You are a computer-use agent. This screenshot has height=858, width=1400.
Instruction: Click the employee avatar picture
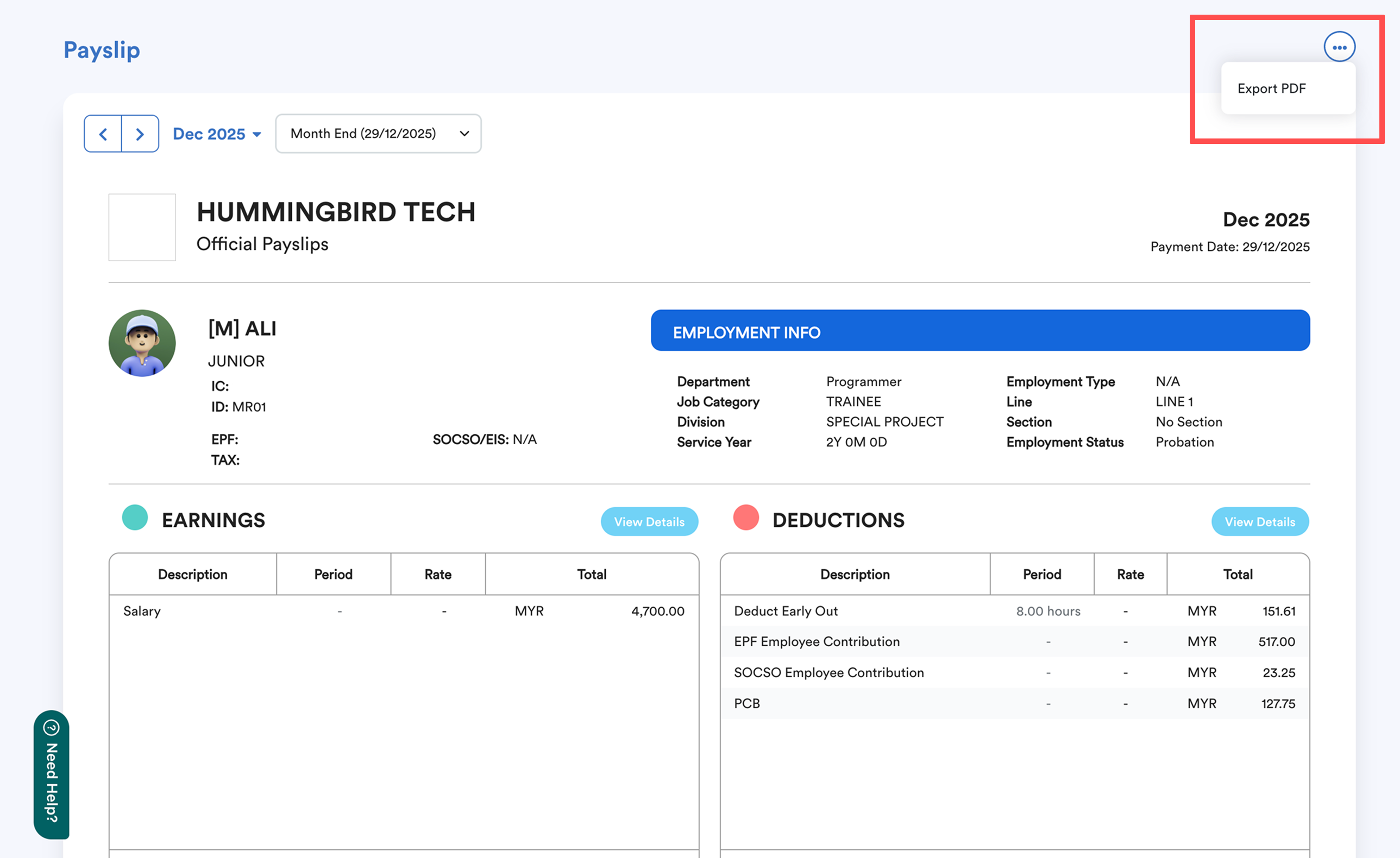click(x=142, y=343)
